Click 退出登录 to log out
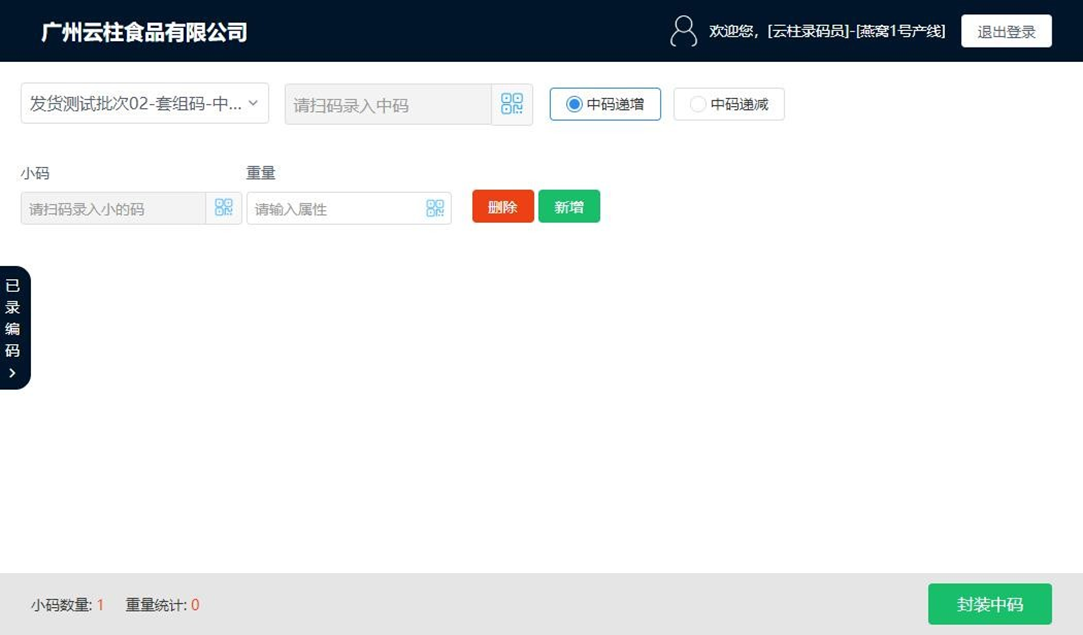 1006,30
